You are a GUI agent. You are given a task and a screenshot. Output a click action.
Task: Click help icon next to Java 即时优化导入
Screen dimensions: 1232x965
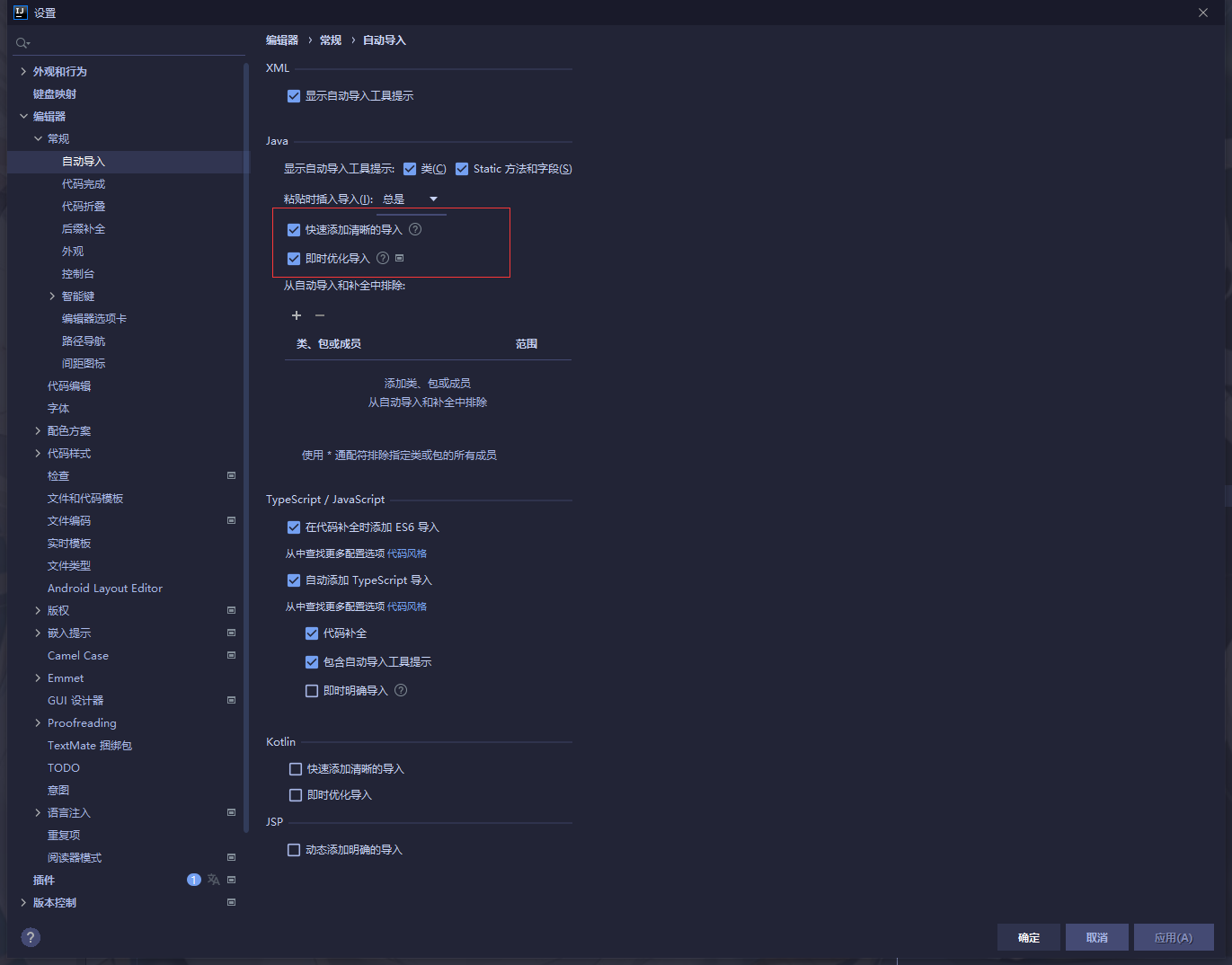(x=383, y=258)
